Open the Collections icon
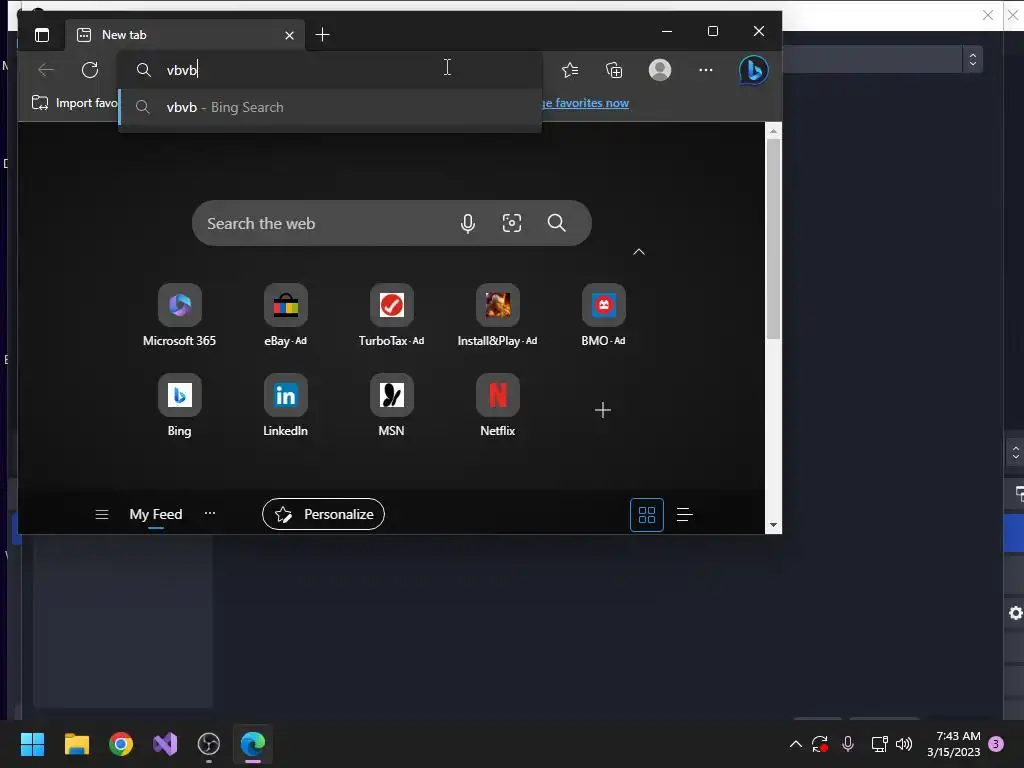Image resolution: width=1024 pixels, height=768 pixels. [x=614, y=70]
